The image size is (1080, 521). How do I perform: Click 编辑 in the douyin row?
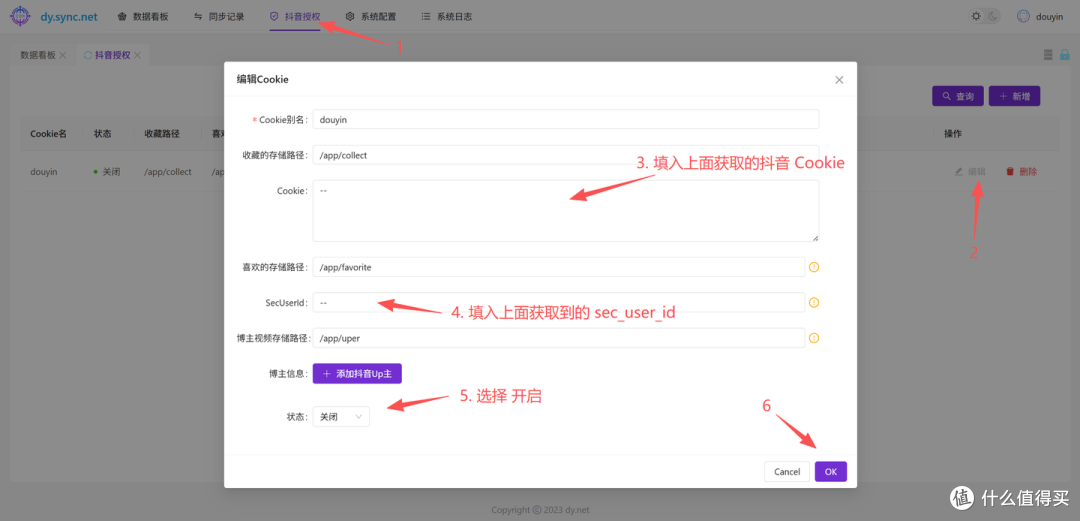tap(970, 172)
